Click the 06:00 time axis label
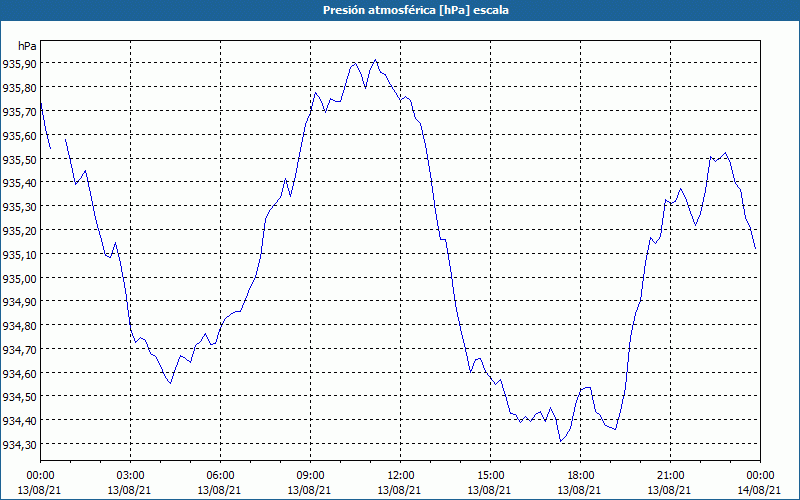The width and height of the screenshot is (800, 500). coord(220,476)
